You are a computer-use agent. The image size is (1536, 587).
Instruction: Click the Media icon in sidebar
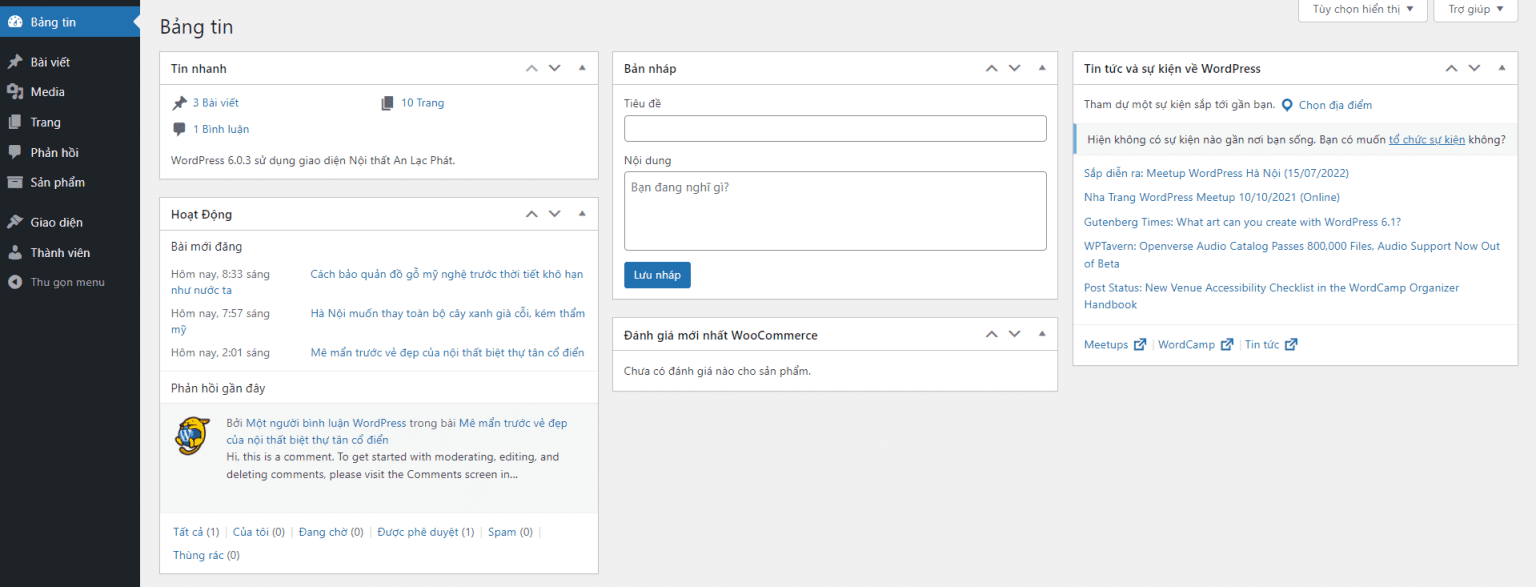tap(15, 92)
